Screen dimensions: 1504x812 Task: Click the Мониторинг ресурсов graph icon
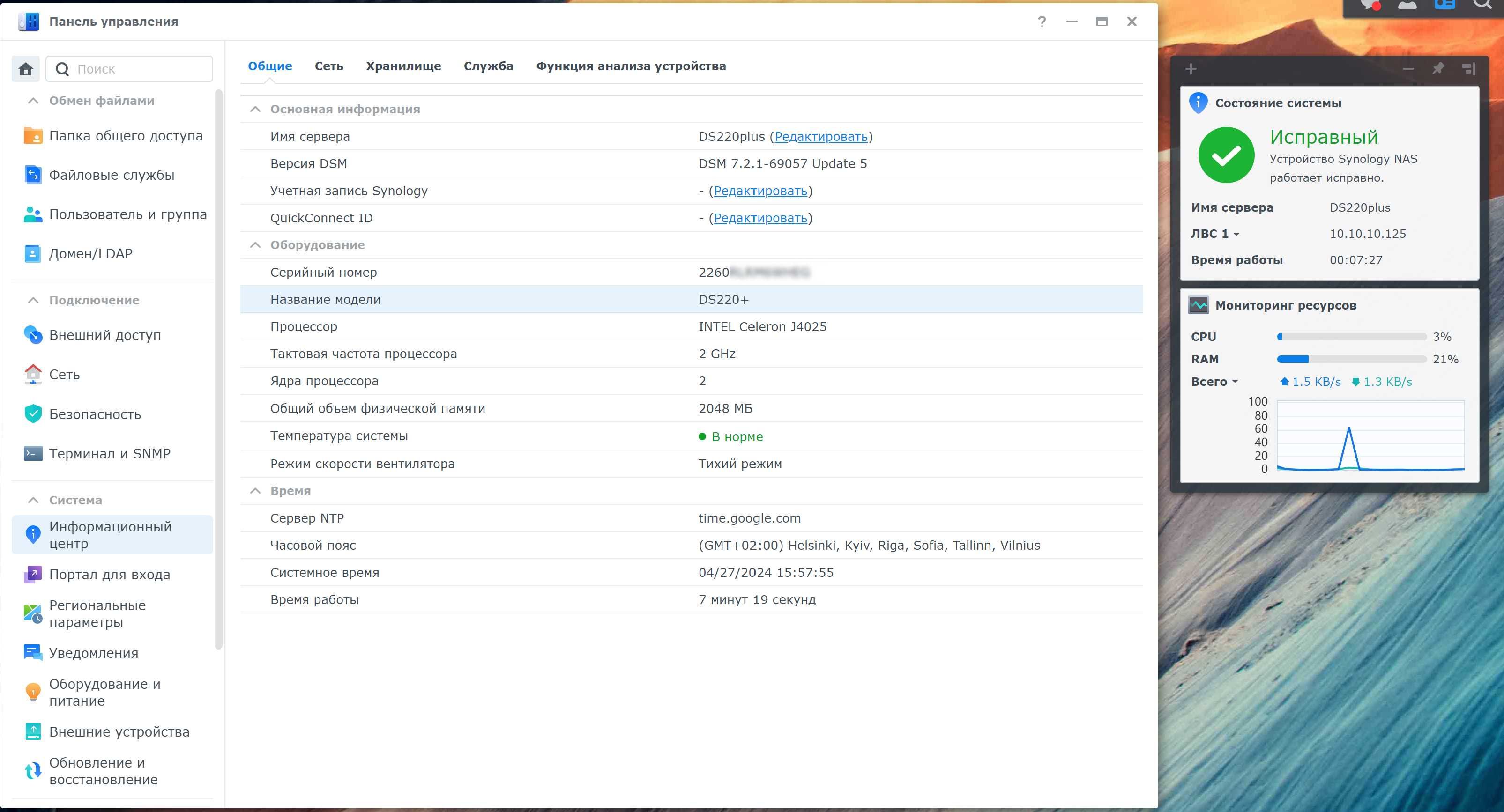(x=1198, y=305)
